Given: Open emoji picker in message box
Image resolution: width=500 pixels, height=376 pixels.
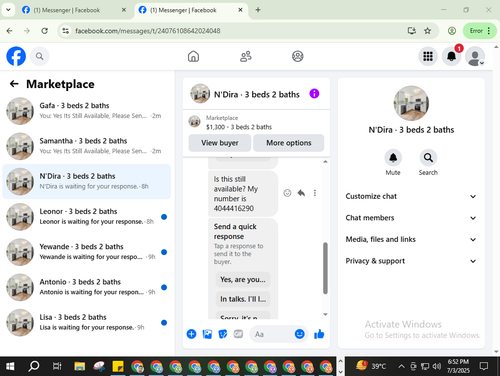Looking at the screenshot, I should (299, 334).
